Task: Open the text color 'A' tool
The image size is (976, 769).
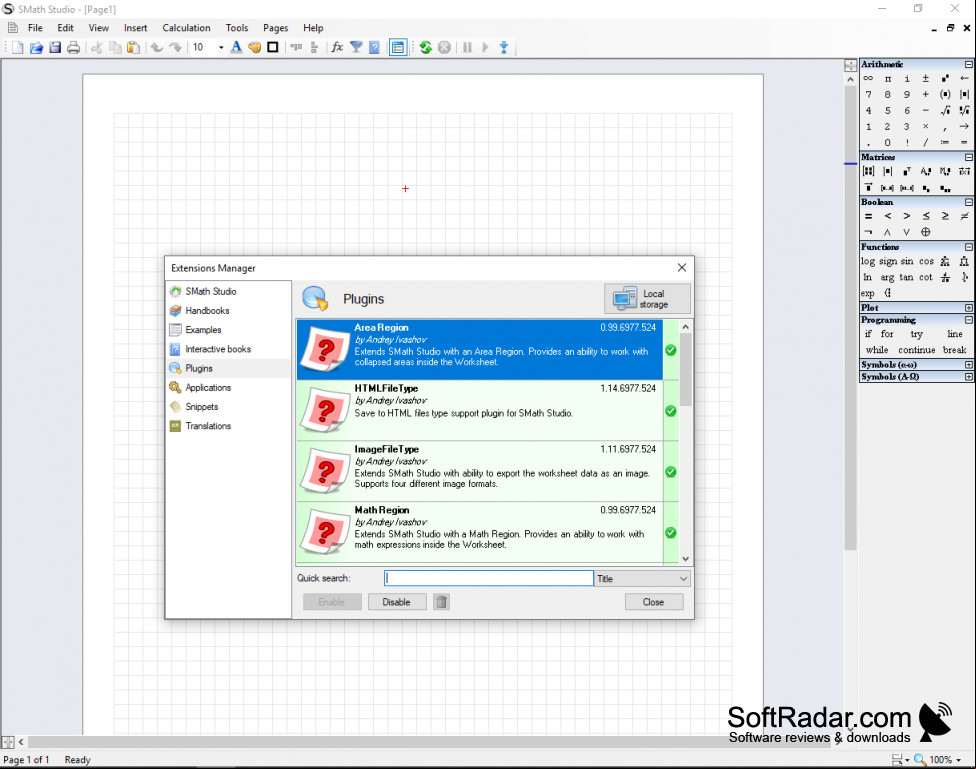Action: (236, 47)
